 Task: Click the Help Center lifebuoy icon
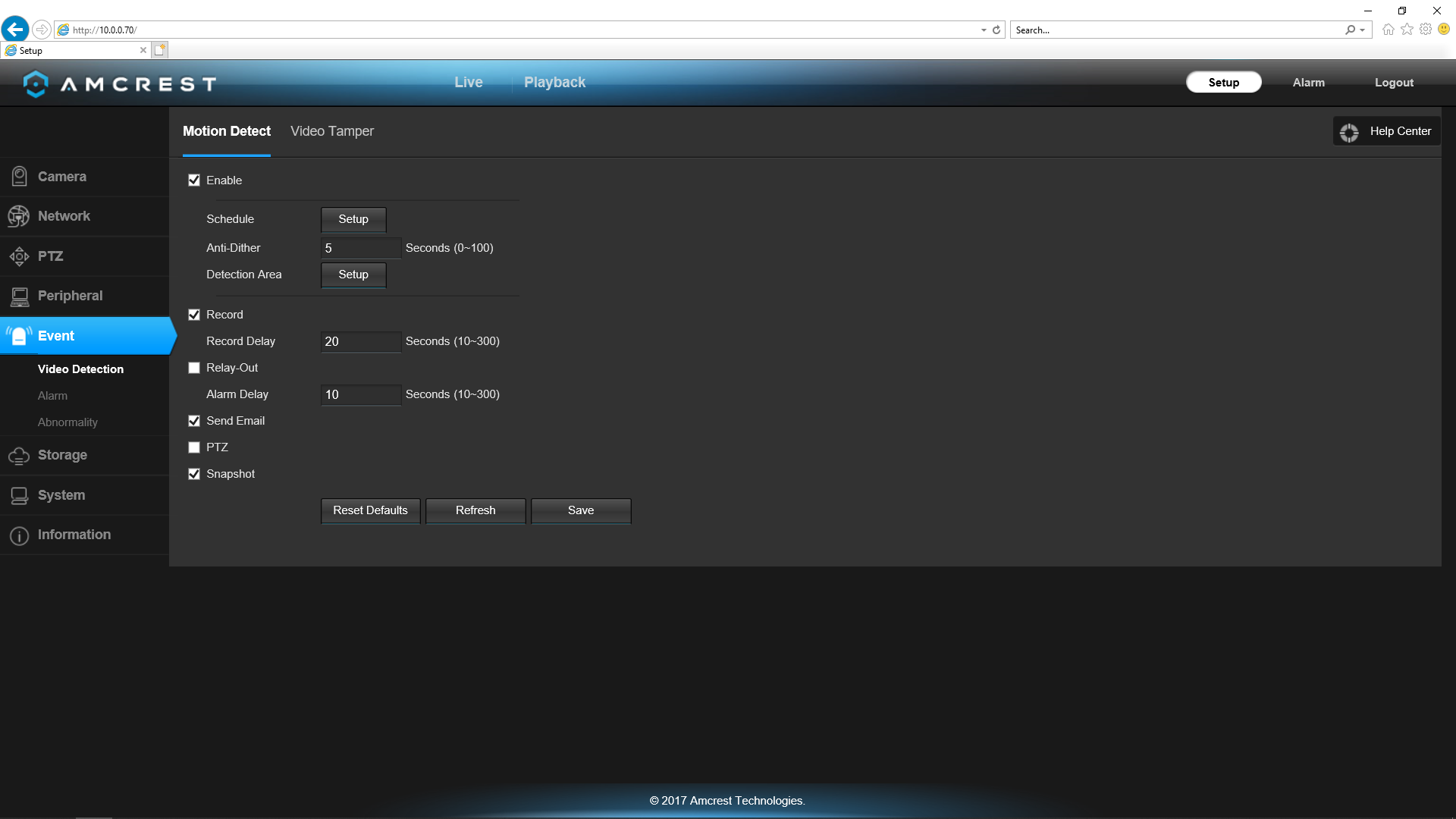[x=1349, y=132]
